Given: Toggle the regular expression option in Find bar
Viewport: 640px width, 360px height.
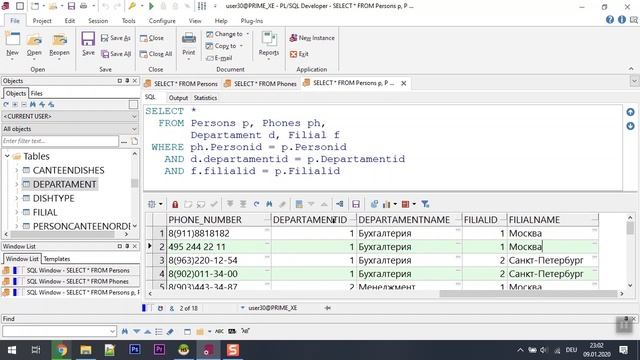Looking at the screenshot, I should [x=245, y=331].
